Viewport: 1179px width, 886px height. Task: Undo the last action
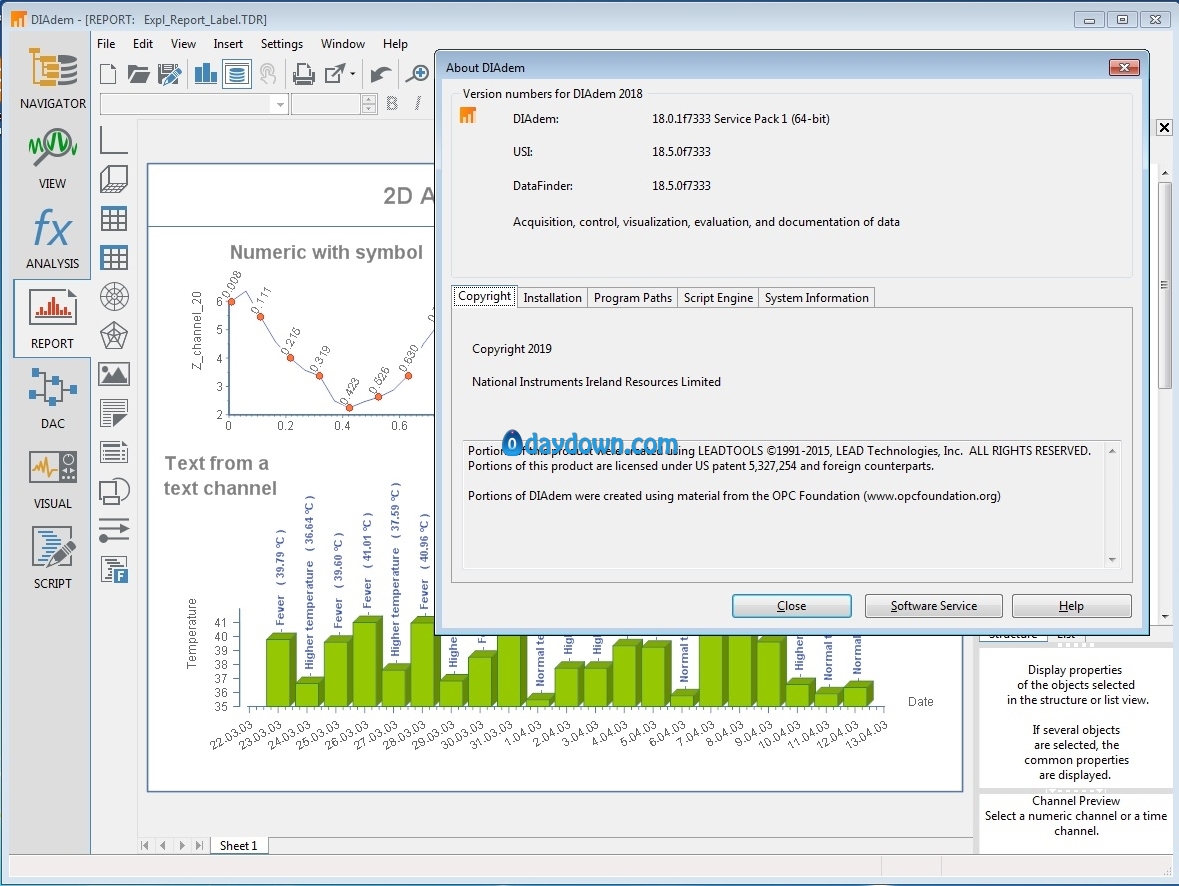point(380,74)
